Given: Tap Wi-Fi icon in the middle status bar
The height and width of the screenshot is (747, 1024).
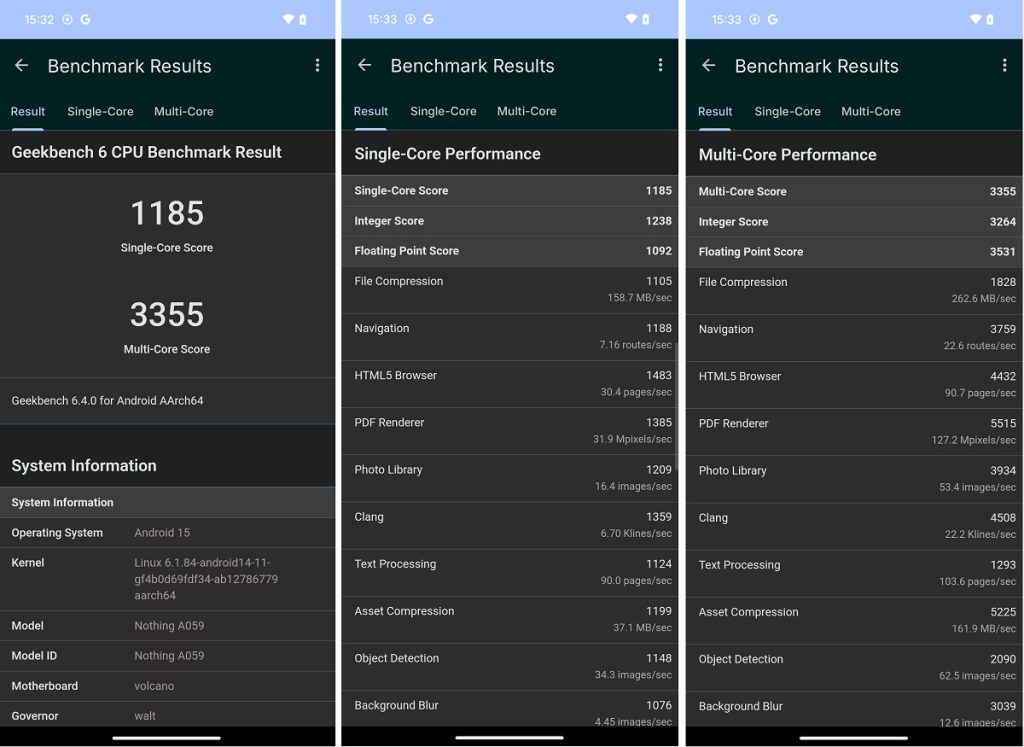Looking at the screenshot, I should tap(631, 19).
